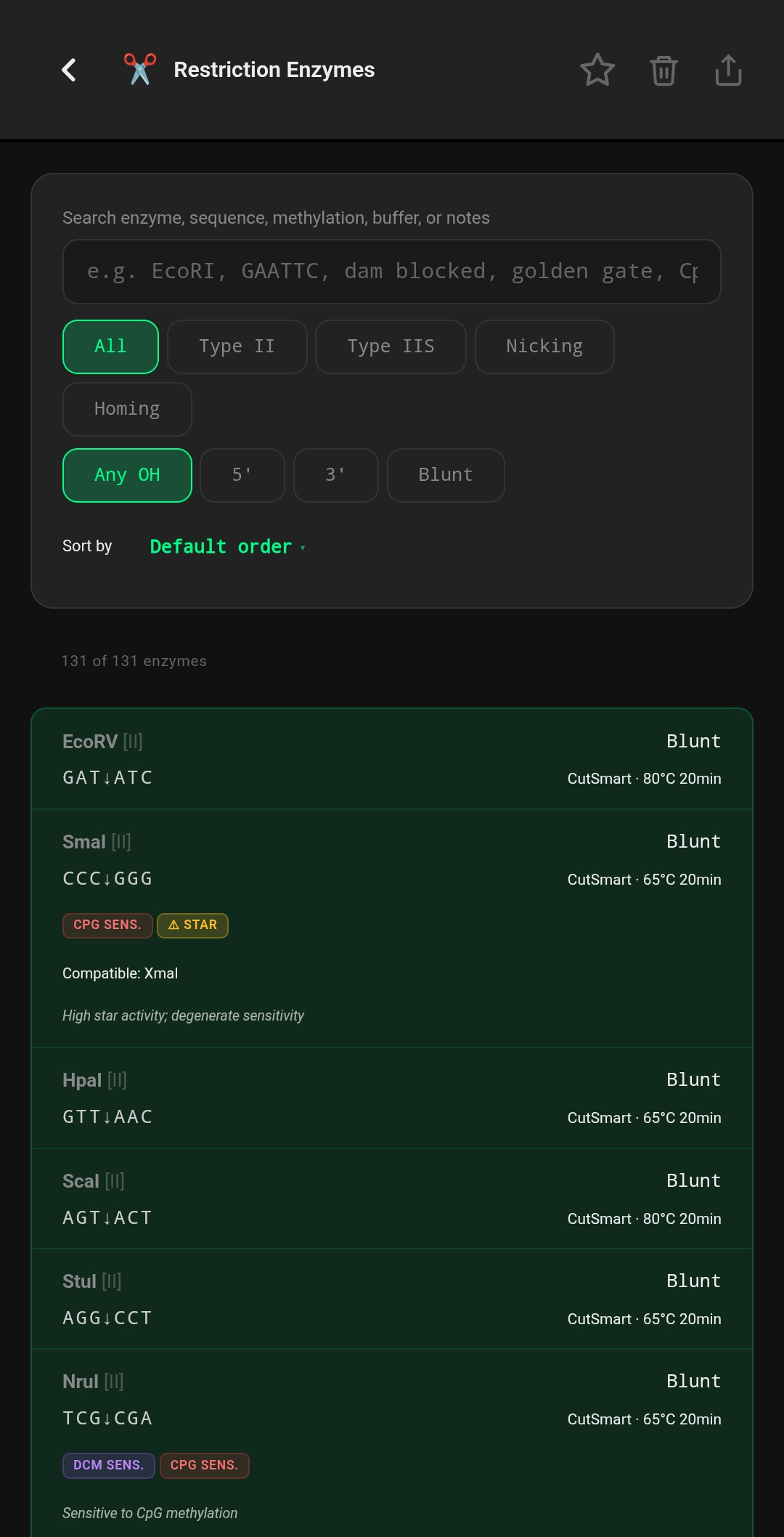Open the share/export icon

point(728,70)
